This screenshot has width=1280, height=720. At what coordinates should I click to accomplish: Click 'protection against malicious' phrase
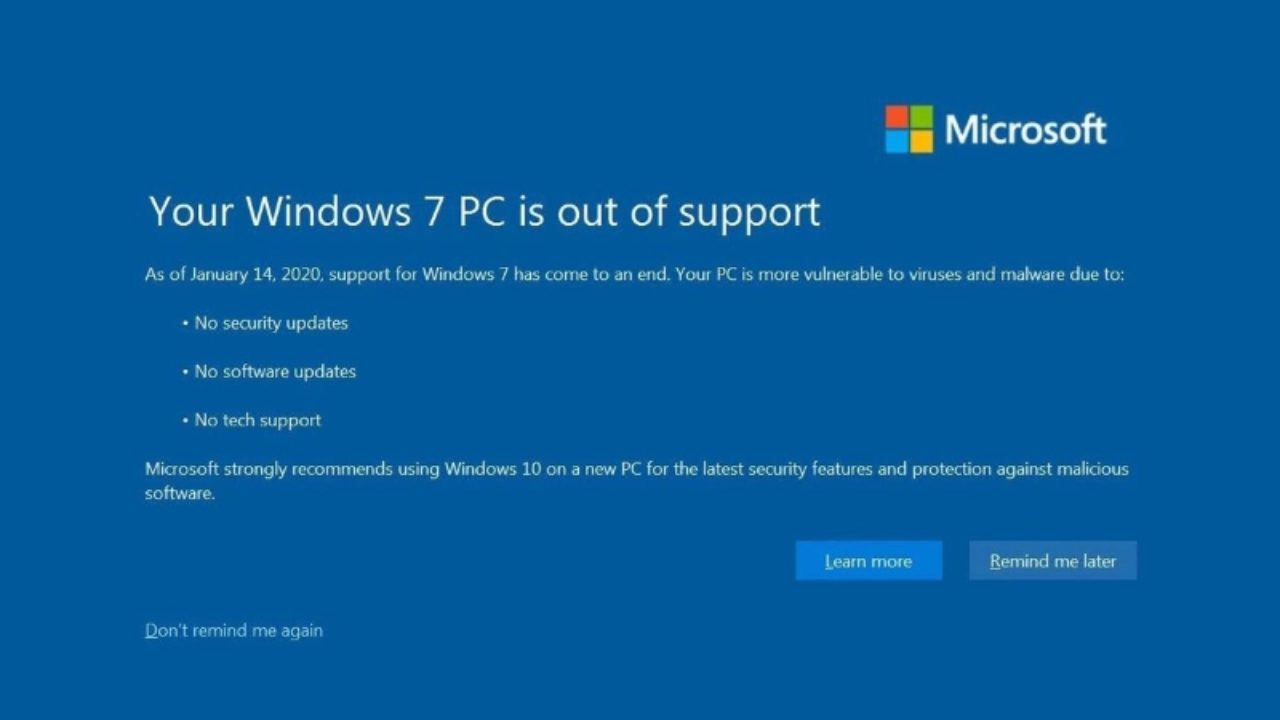[x=1019, y=469]
